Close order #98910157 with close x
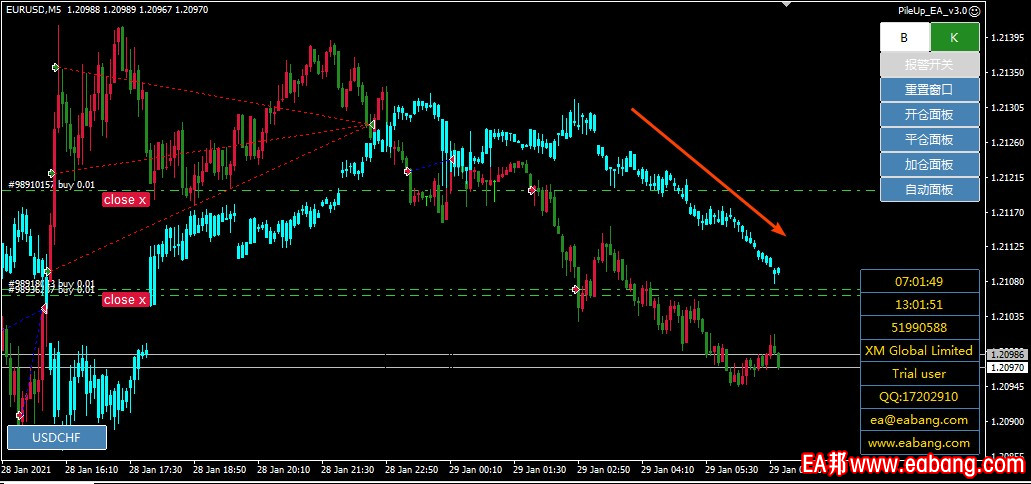 click(x=125, y=200)
